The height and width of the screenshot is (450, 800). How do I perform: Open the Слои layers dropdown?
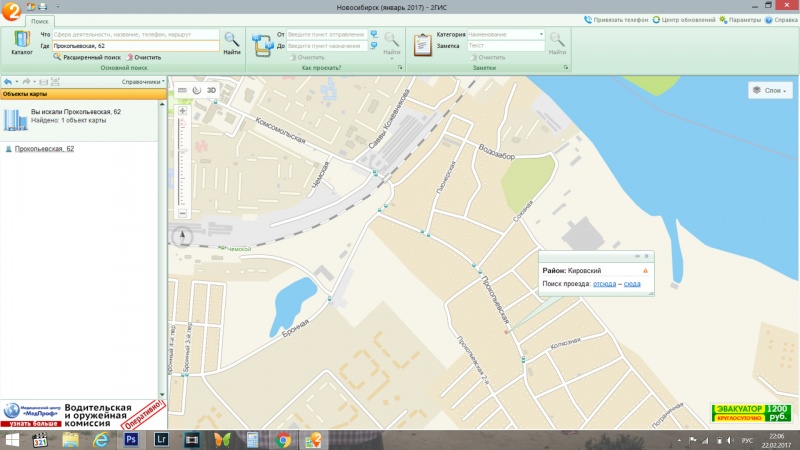coord(770,90)
